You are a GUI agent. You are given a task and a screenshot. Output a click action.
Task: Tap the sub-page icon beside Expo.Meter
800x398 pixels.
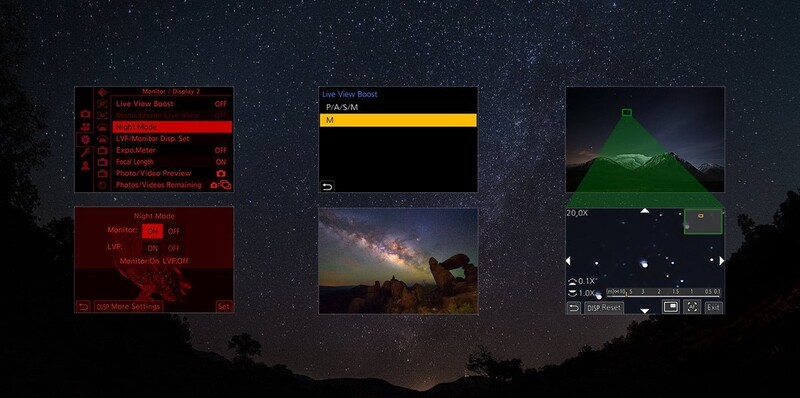pos(103,151)
